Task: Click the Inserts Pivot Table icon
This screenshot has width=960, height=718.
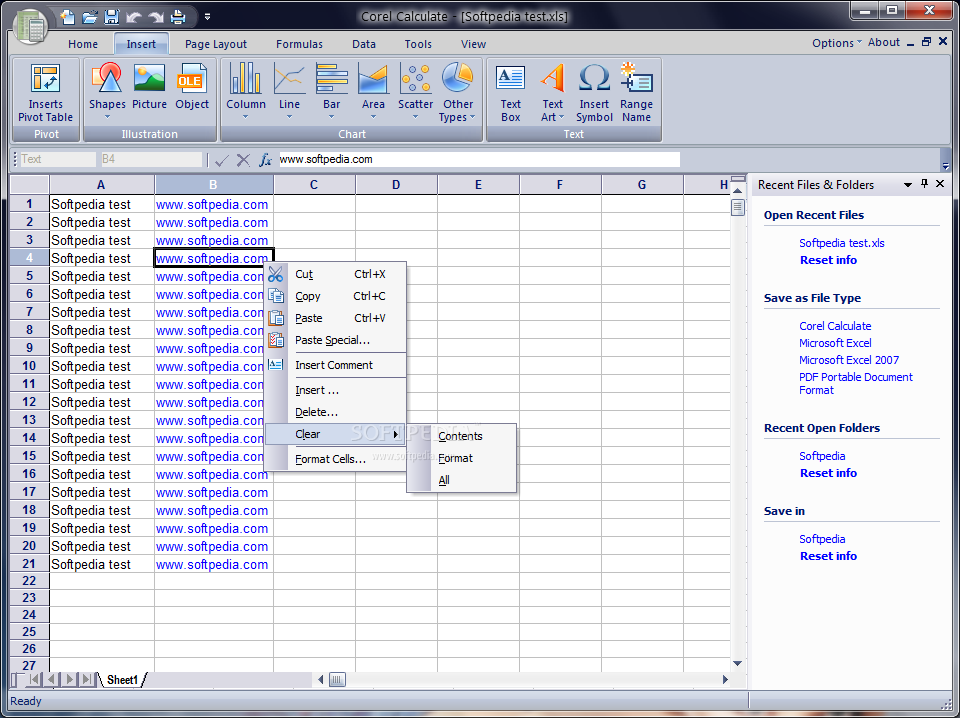Action: point(45,80)
